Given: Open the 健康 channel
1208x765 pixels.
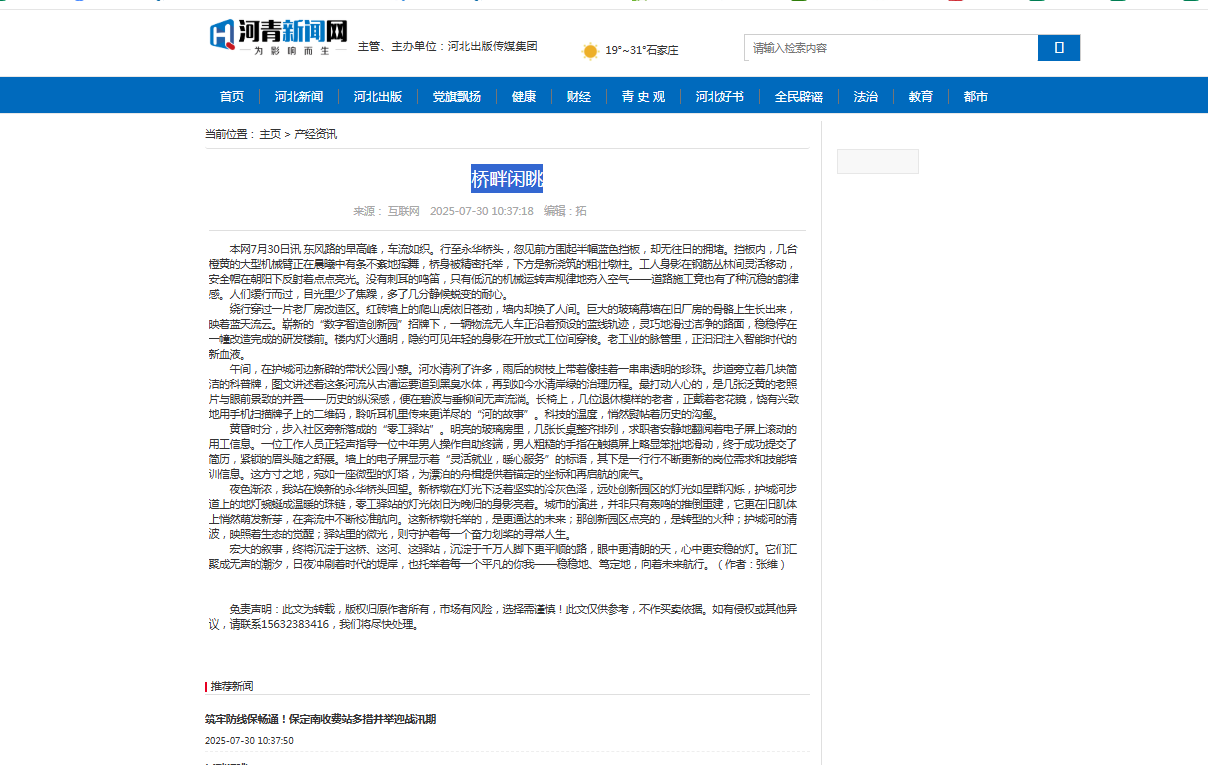Looking at the screenshot, I should (x=524, y=97).
